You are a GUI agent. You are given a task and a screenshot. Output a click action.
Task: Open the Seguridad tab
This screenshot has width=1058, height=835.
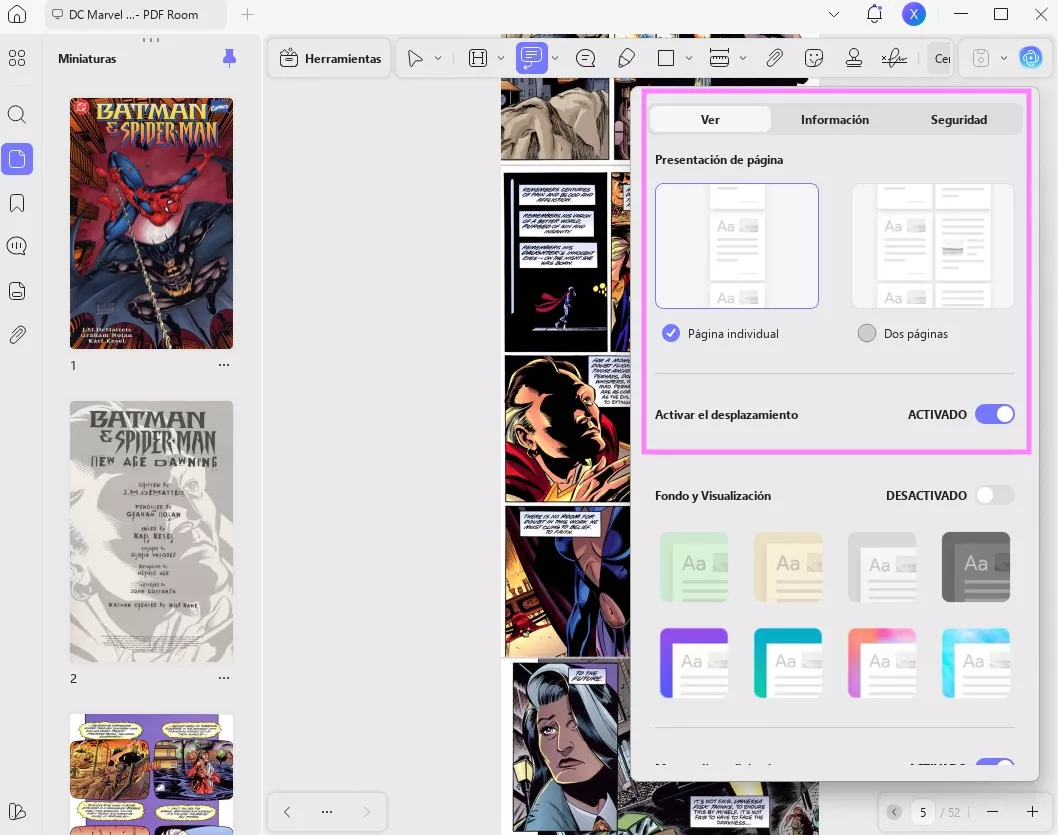(958, 119)
